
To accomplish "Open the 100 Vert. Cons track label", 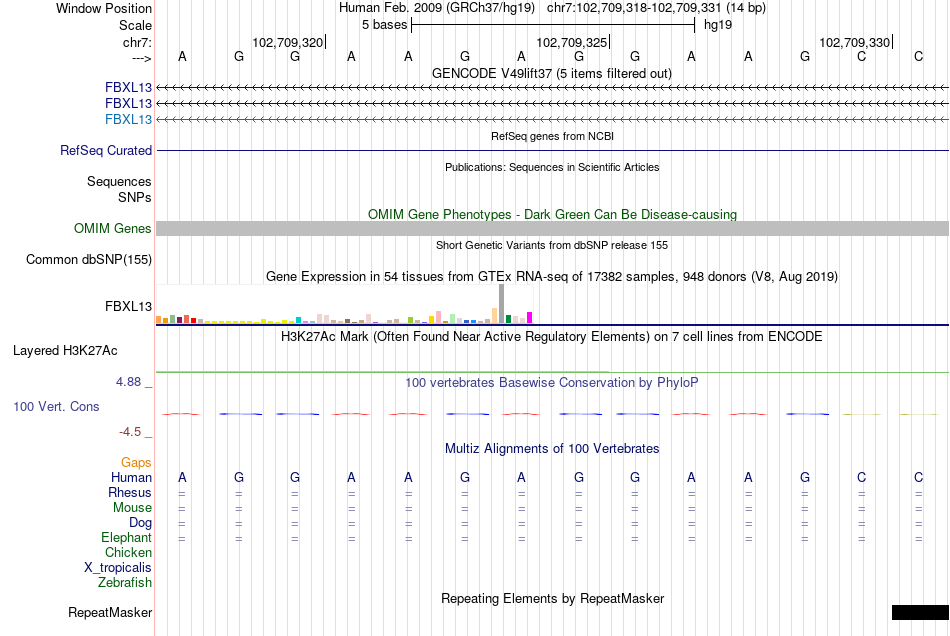I will click(56, 406).
